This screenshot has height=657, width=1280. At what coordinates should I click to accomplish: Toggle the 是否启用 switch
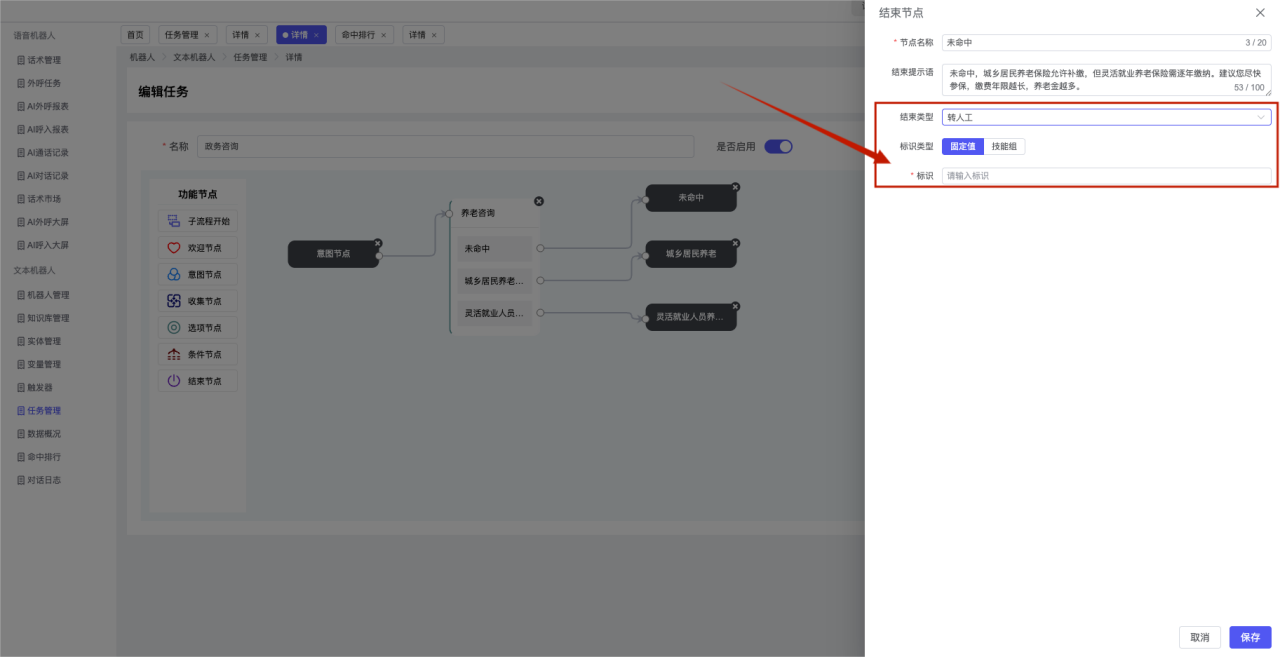[x=778, y=146]
